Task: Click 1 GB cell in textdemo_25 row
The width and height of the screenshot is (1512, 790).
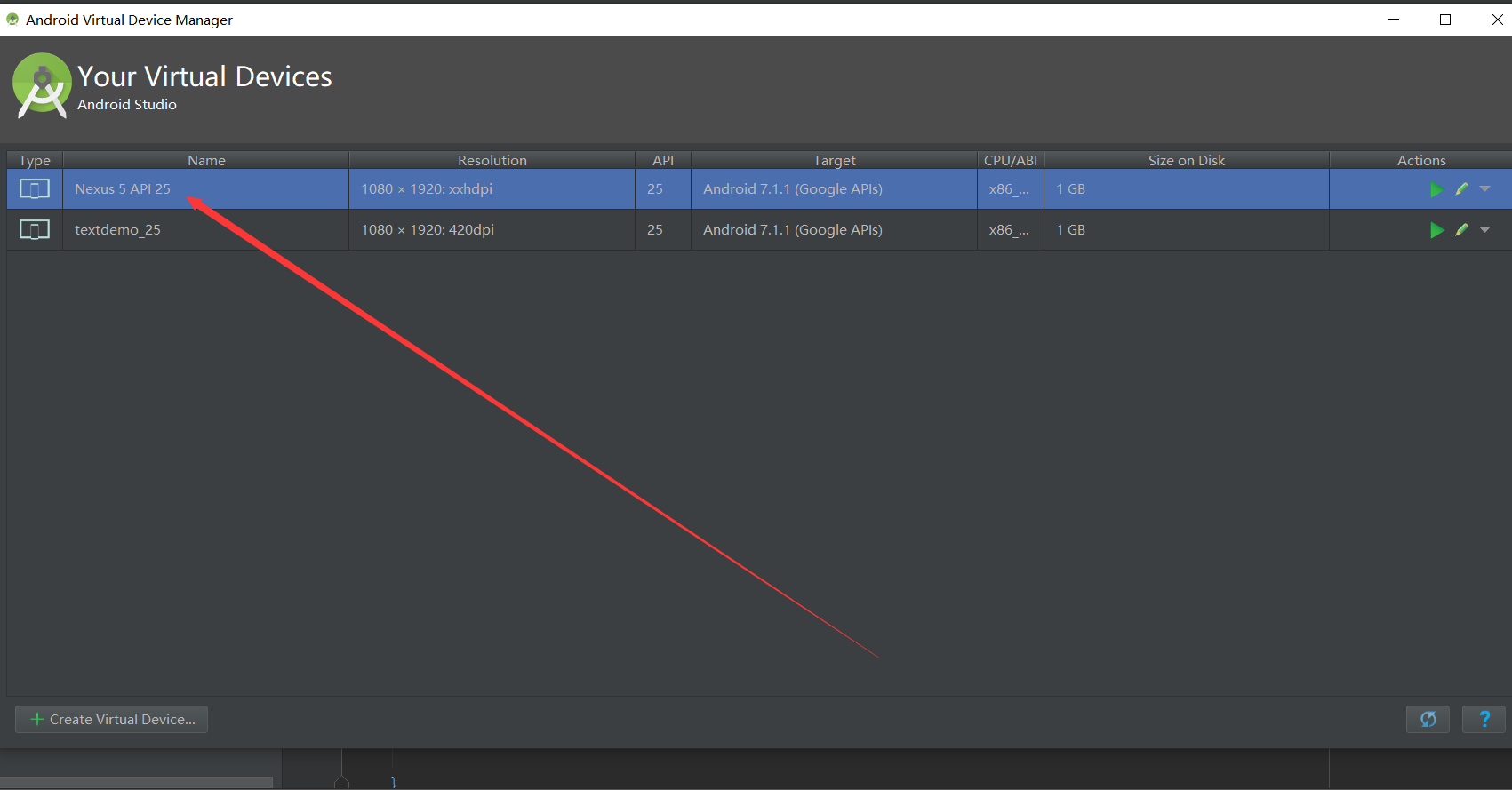Action: pos(1187,230)
